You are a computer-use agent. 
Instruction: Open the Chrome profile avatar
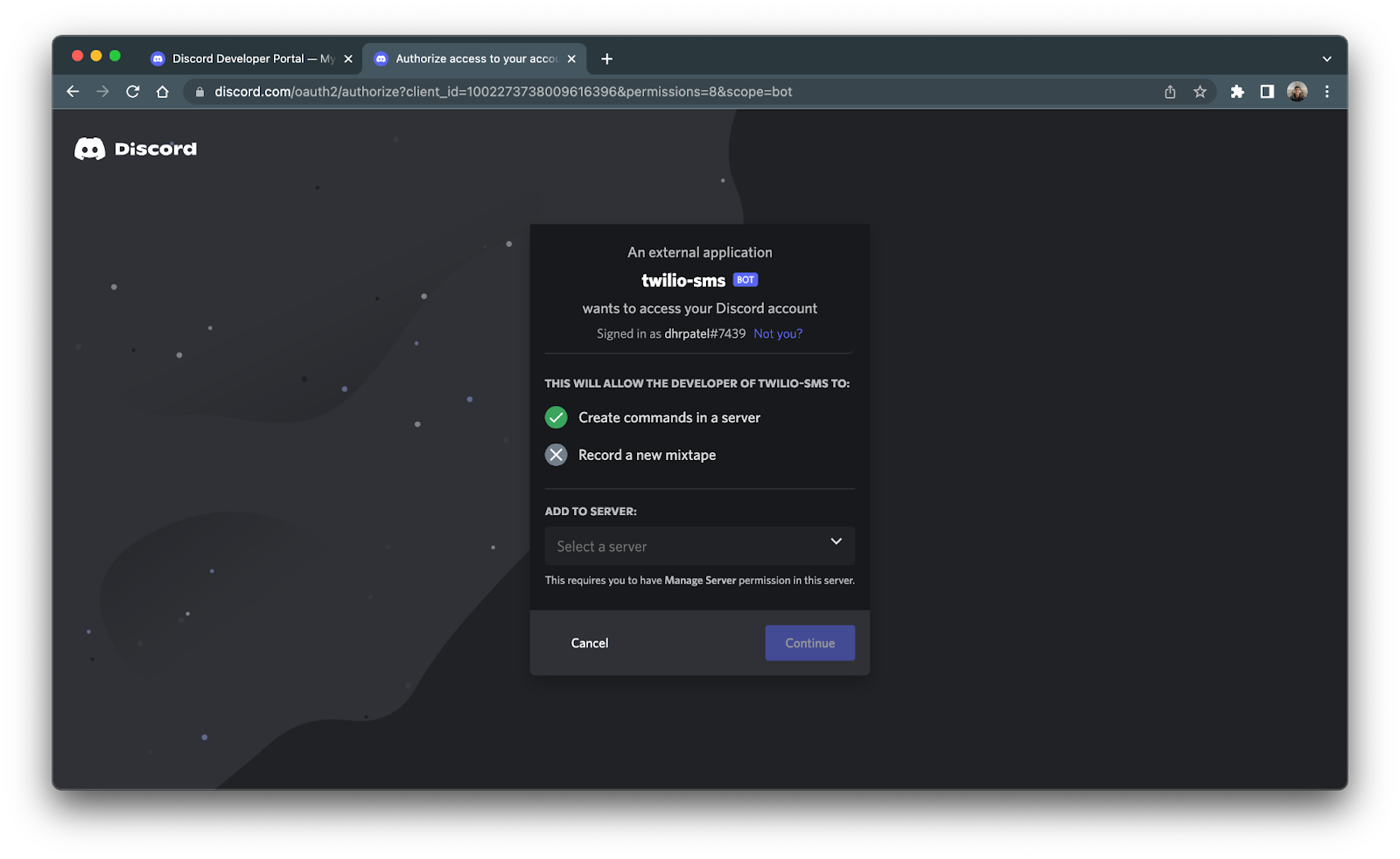pyautogui.click(x=1297, y=92)
